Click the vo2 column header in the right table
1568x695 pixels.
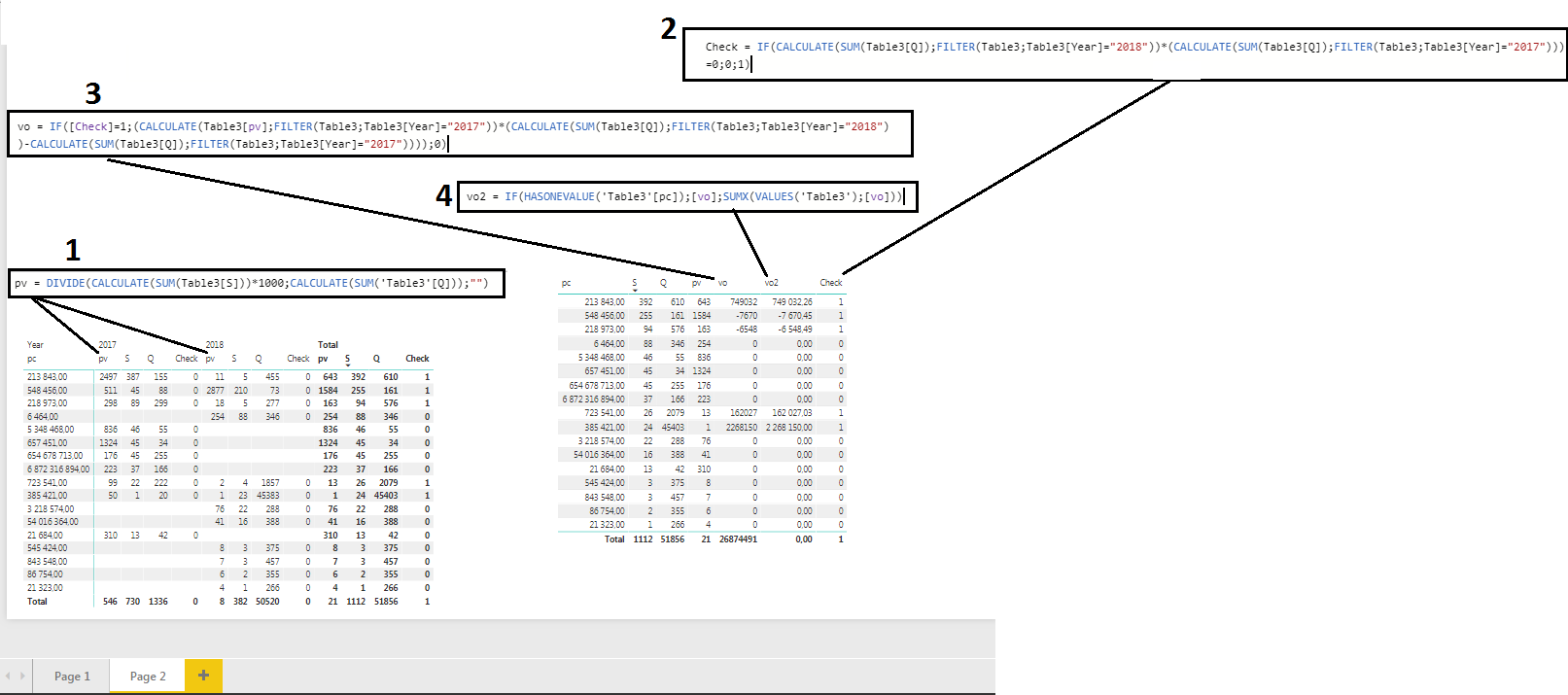click(771, 284)
